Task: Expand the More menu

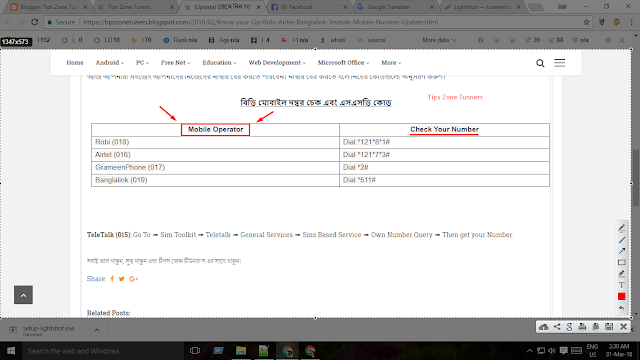Action: coord(391,62)
